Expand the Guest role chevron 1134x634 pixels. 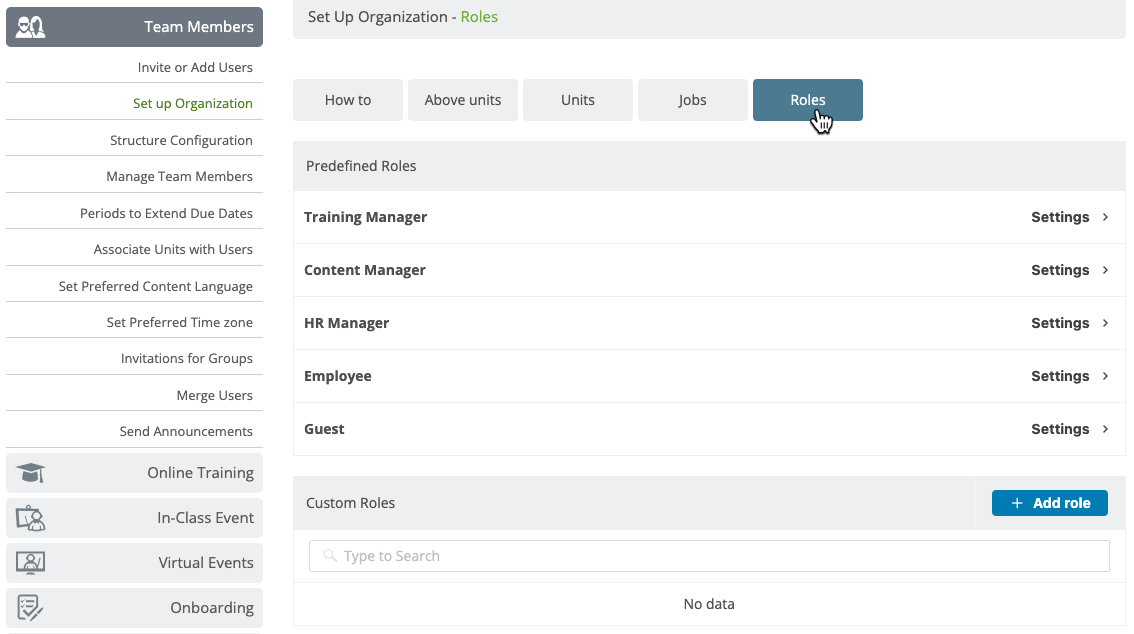point(1106,429)
